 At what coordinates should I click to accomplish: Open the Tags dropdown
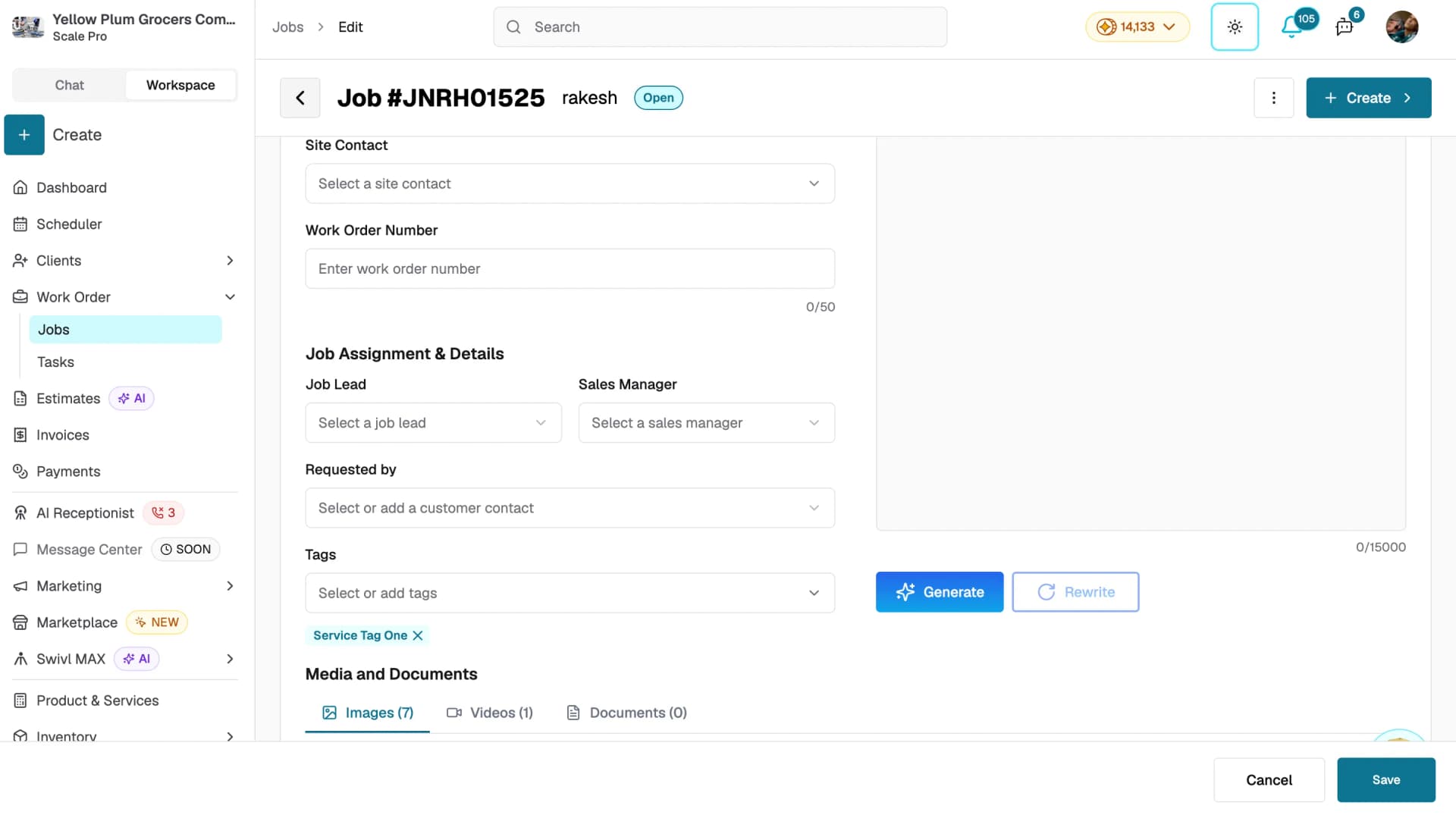pos(570,593)
